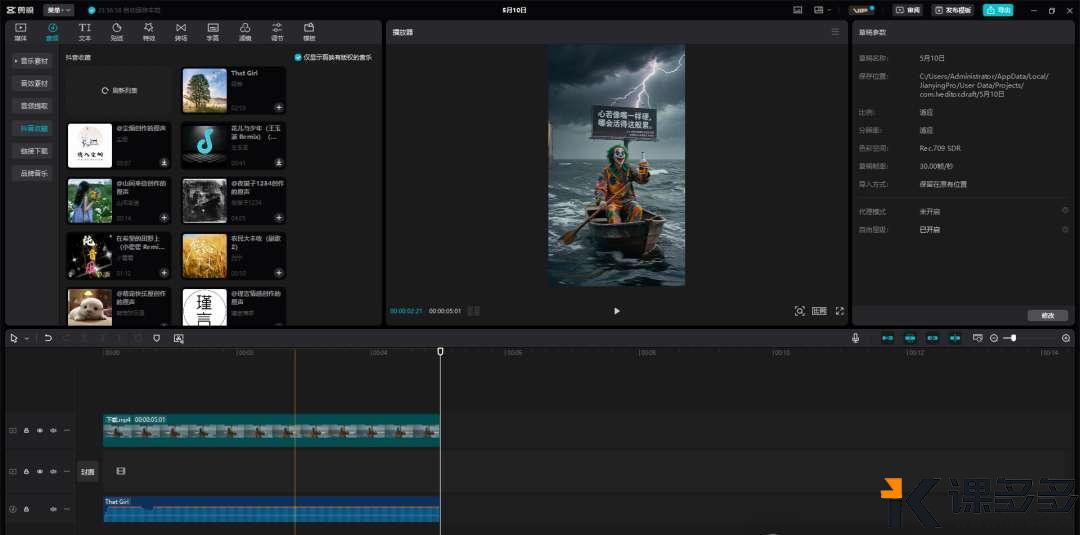
Task: Expand the 音乐素材 sidebar category
Action: pyautogui.click(x=32, y=61)
